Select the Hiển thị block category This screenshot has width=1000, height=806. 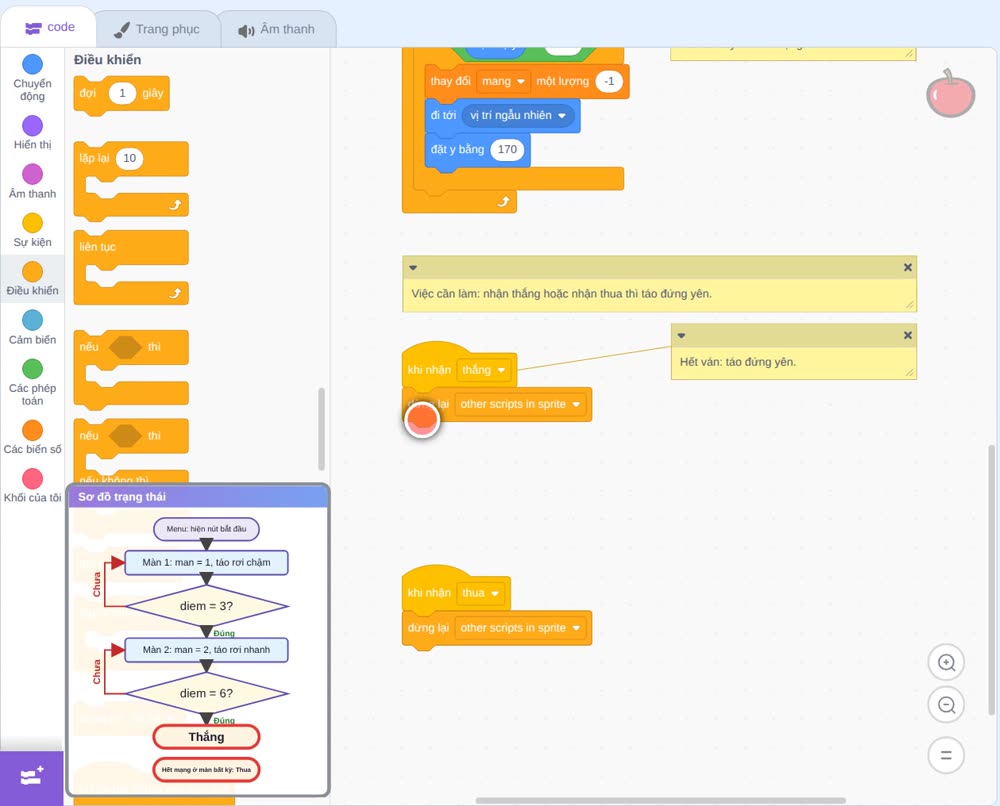click(x=33, y=133)
